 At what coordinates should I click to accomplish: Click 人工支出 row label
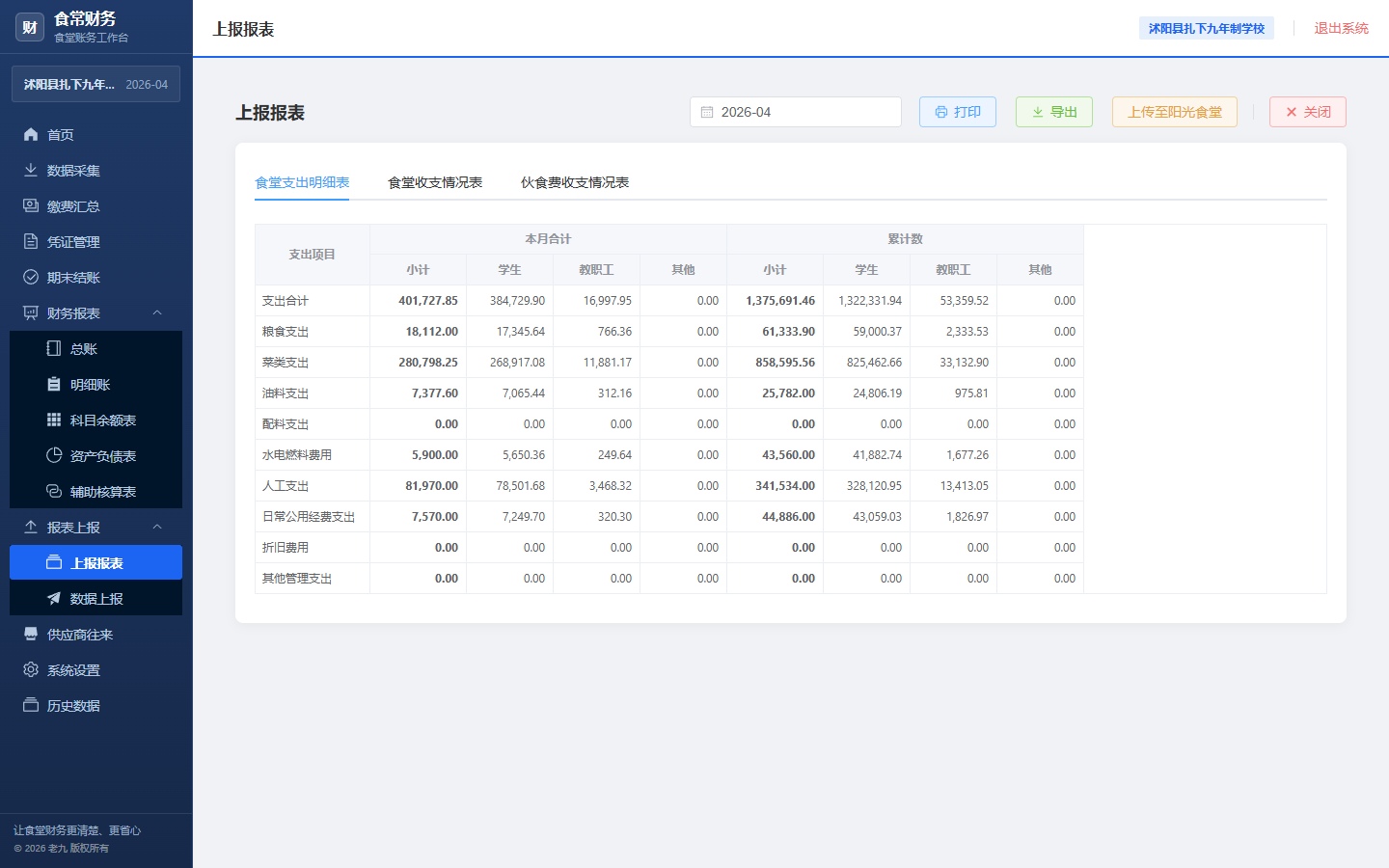click(x=286, y=486)
